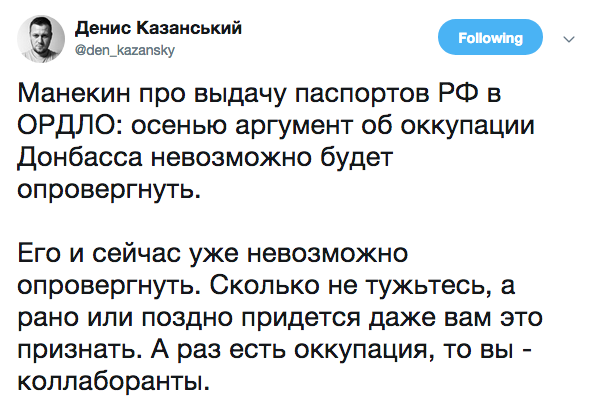Viewport: 607px width, 406px height.
Task: Click the first 'опровергнуть.' ending paragraph one
Action: click(109, 190)
